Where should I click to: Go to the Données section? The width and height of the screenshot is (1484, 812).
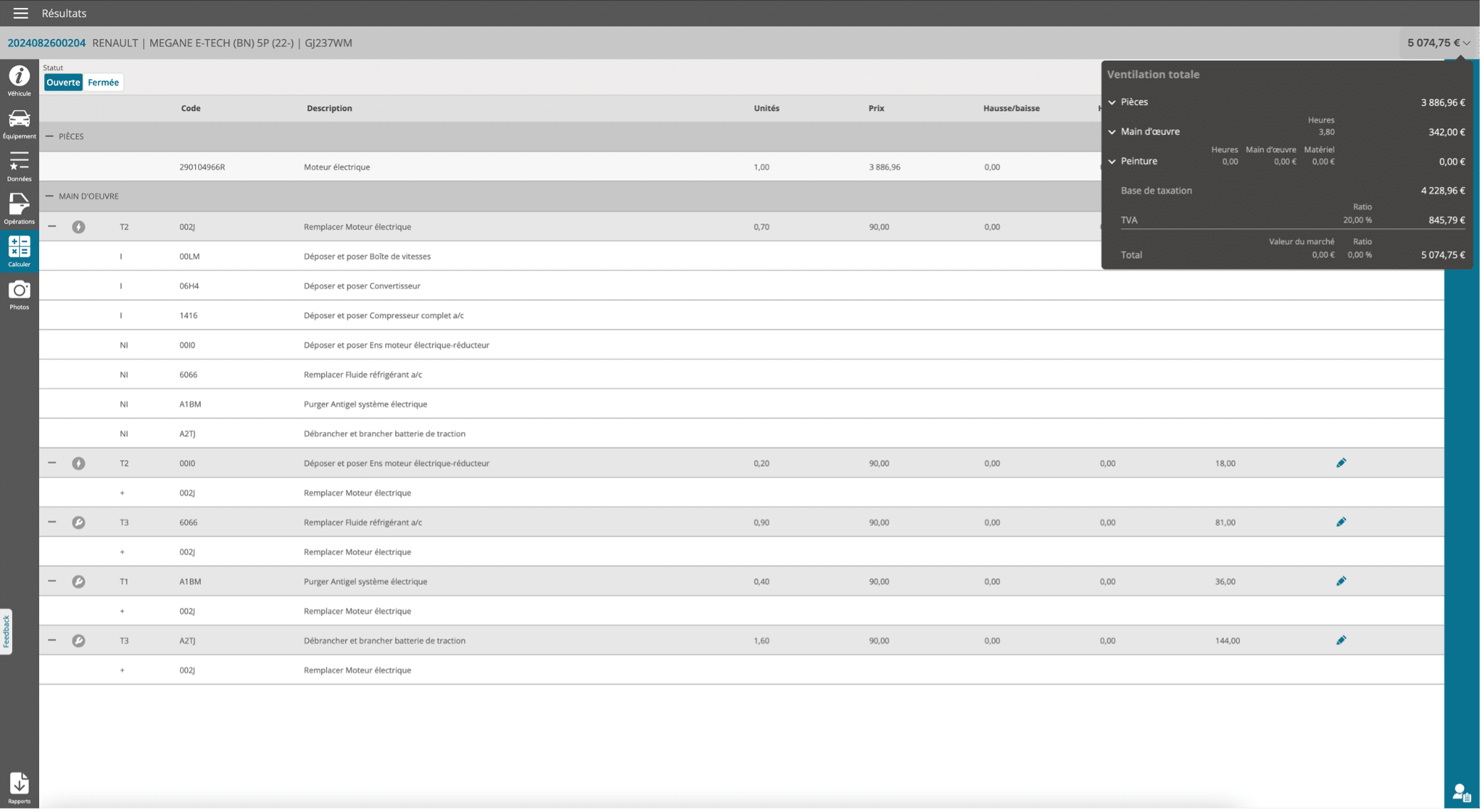[x=19, y=166]
